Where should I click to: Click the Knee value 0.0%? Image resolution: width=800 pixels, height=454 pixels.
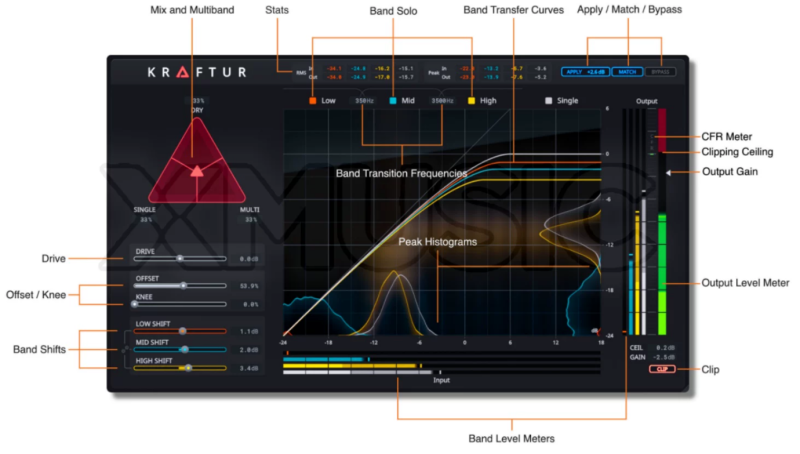250,305
